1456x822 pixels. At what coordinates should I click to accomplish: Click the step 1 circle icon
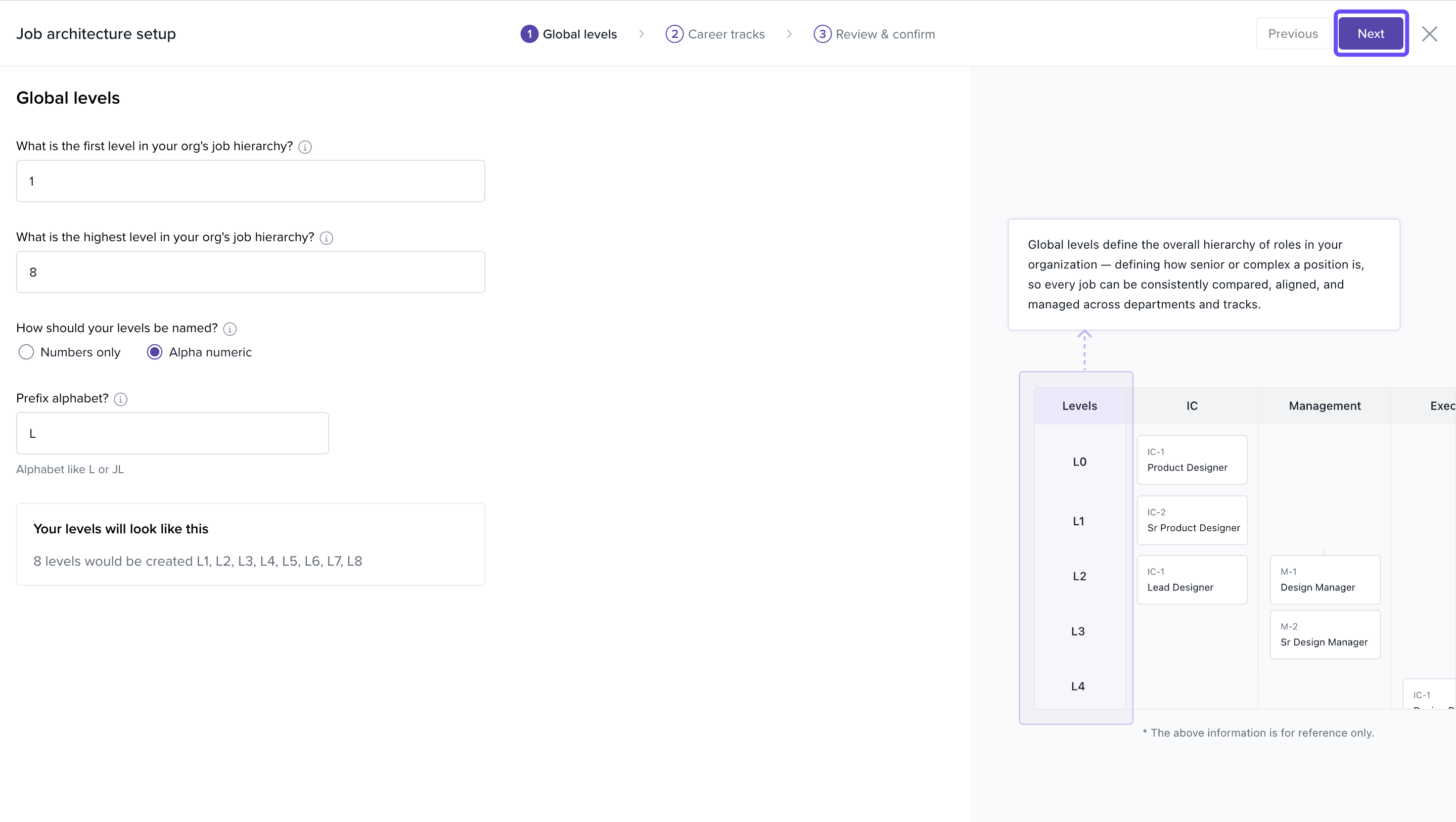pyautogui.click(x=529, y=34)
